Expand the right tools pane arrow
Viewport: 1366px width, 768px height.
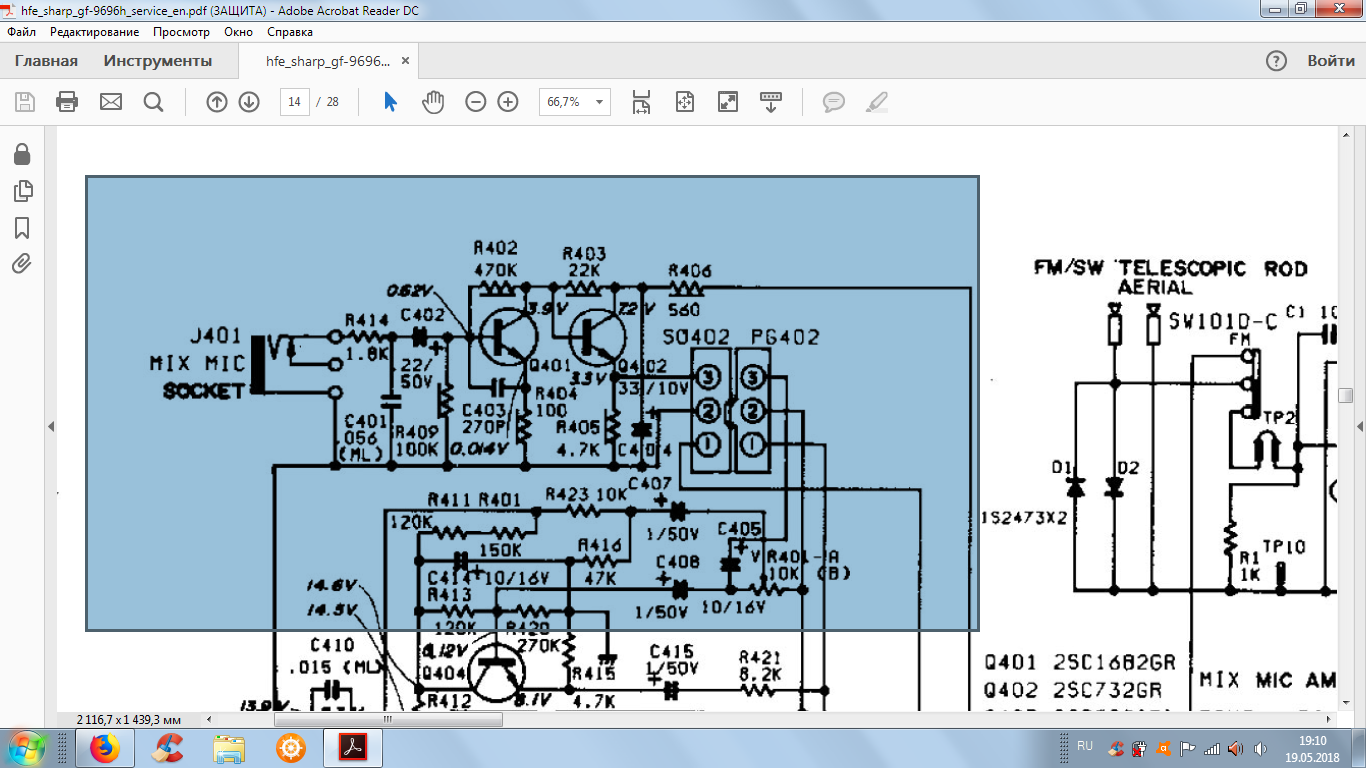pos(1359,427)
